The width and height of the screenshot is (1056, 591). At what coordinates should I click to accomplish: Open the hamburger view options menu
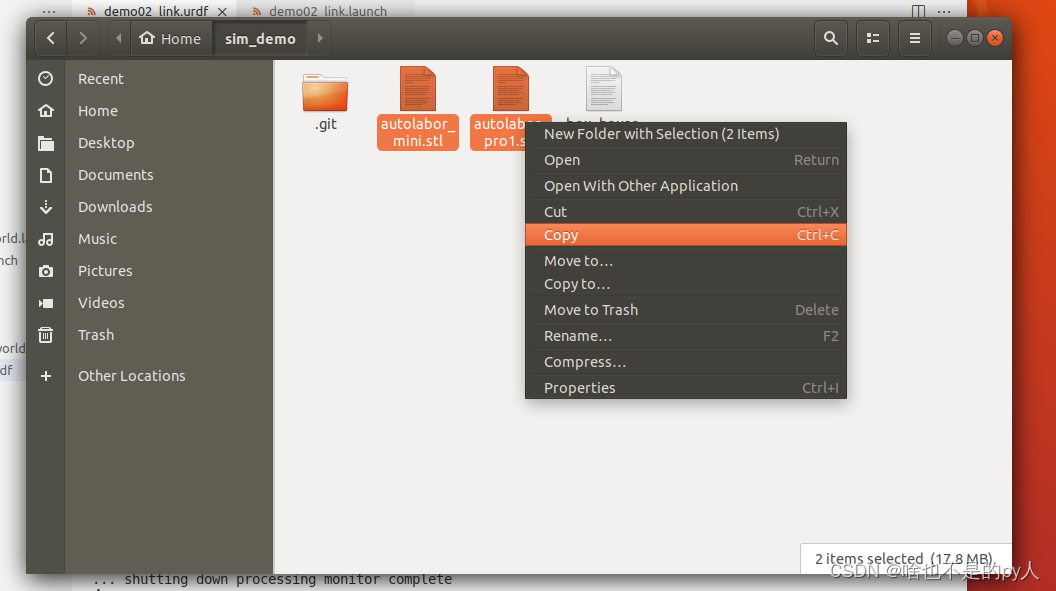click(915, 38)
